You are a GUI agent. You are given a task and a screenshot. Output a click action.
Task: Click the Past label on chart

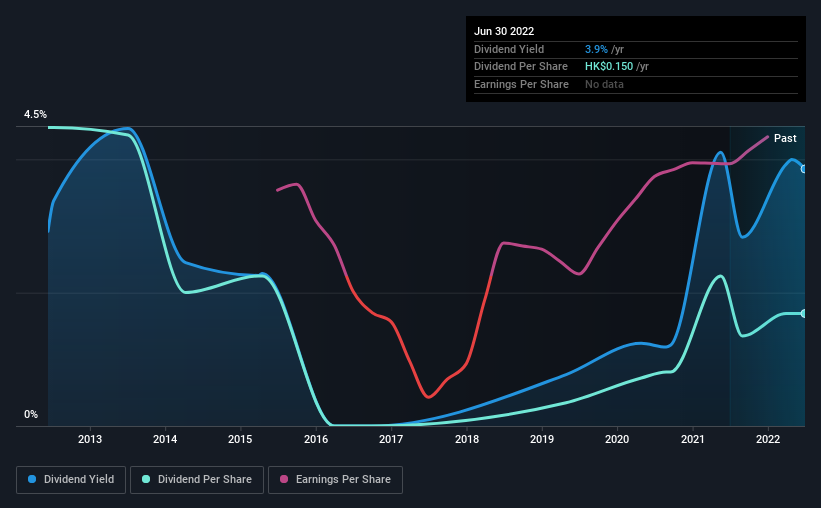785,138
